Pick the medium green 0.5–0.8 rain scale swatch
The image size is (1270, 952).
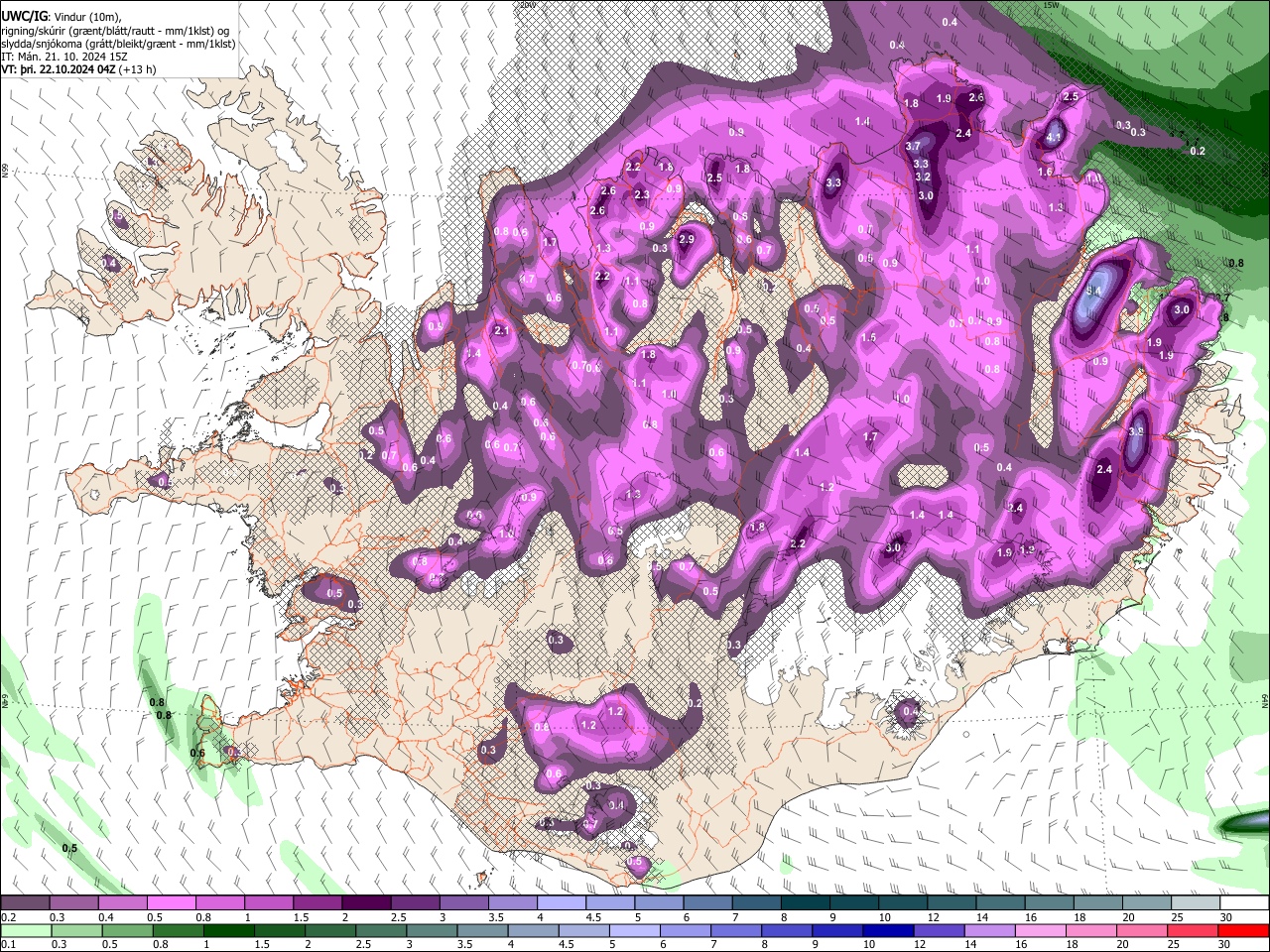pyautogui.click(x=128, y=930)
